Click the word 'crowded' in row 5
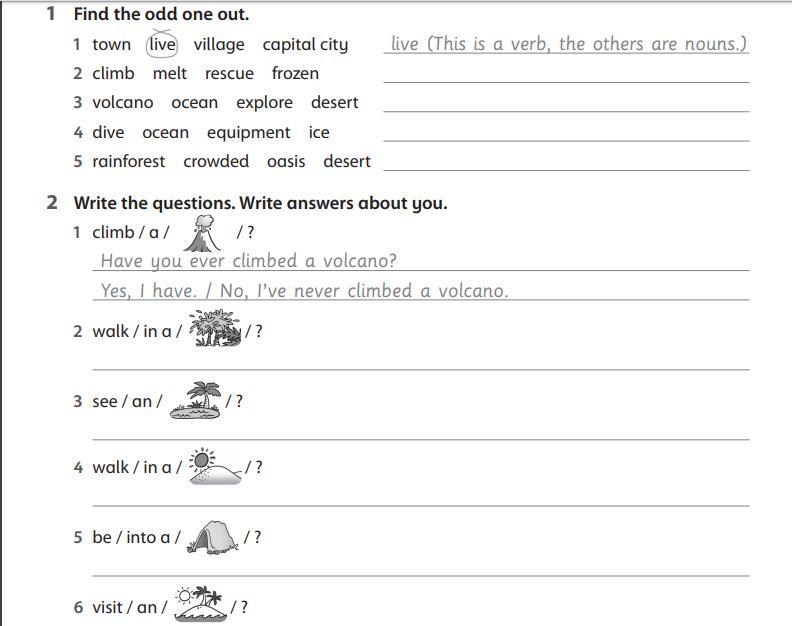Viewport: 792px width, 626px height. (216, 161)
